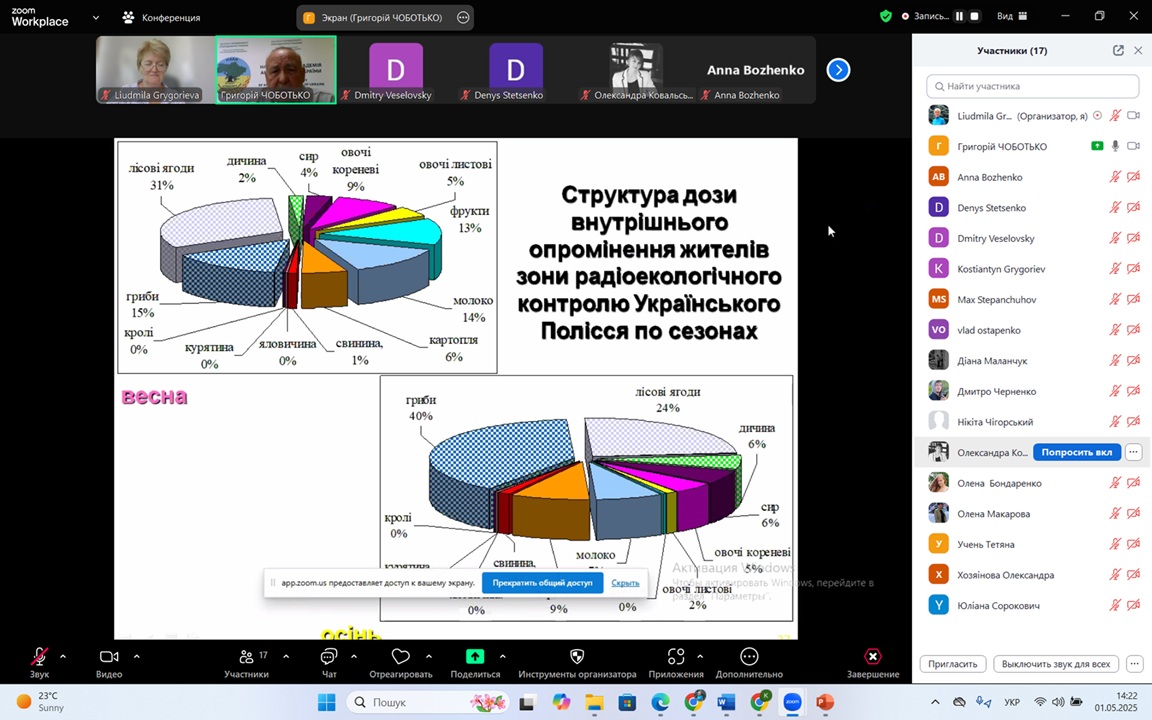Open Copilot from taskbar
The height and width of the screenshot is (720, 1152).
point(561,702)
